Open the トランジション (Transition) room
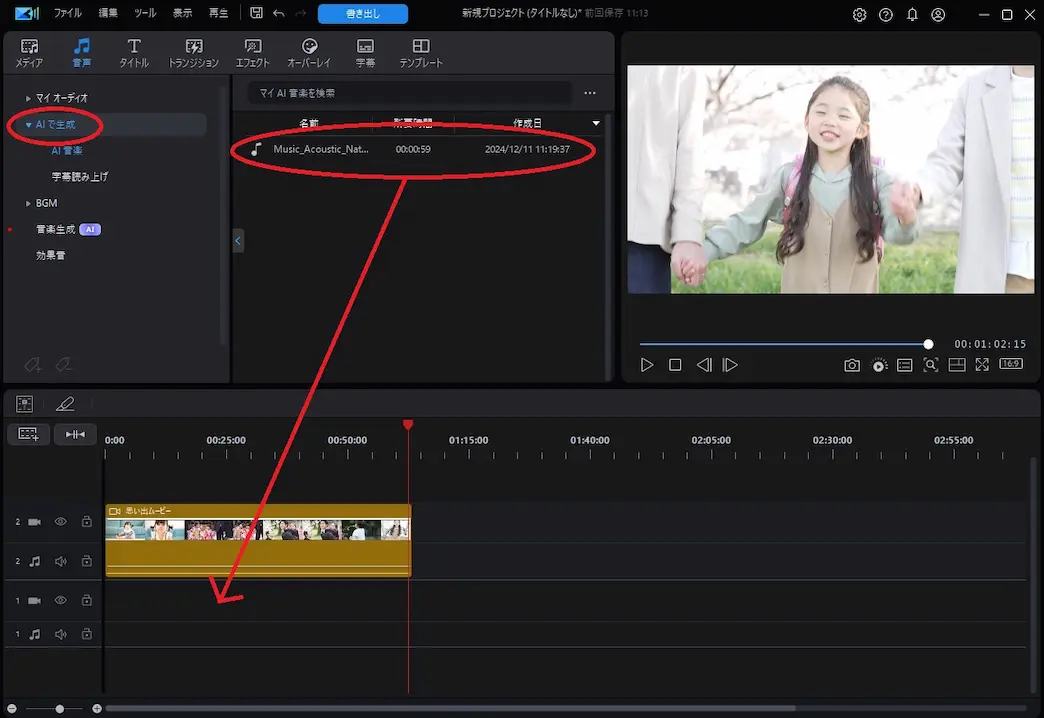 [x=194, y=53]
